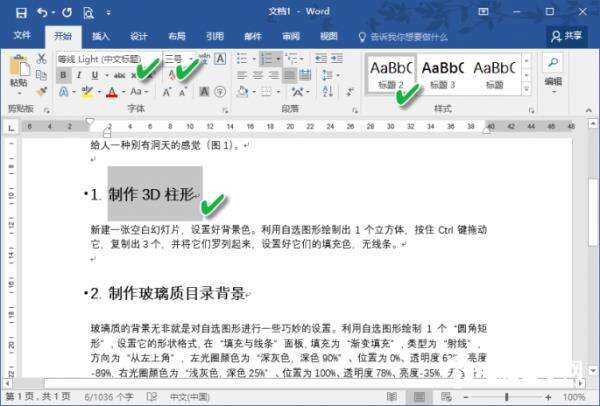
Task: Click the Text Effects glowing A icon
Action: coord(64,92)
